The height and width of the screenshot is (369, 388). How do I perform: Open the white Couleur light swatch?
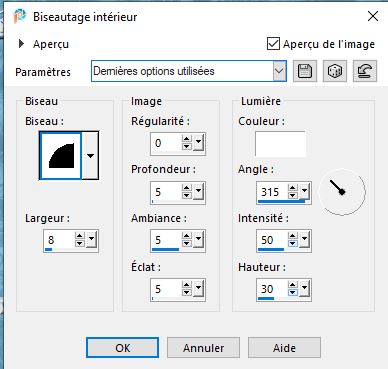[x=280, y=144]
